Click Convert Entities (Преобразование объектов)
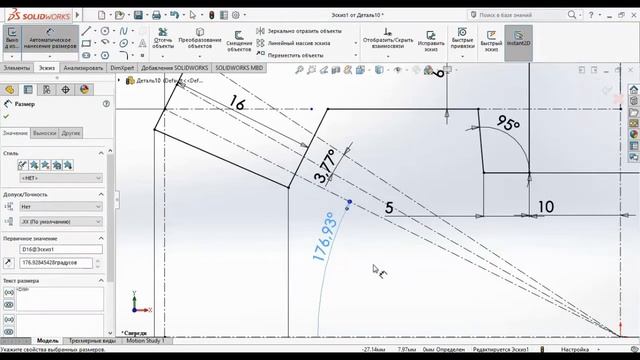 click(x=200, y=38)
